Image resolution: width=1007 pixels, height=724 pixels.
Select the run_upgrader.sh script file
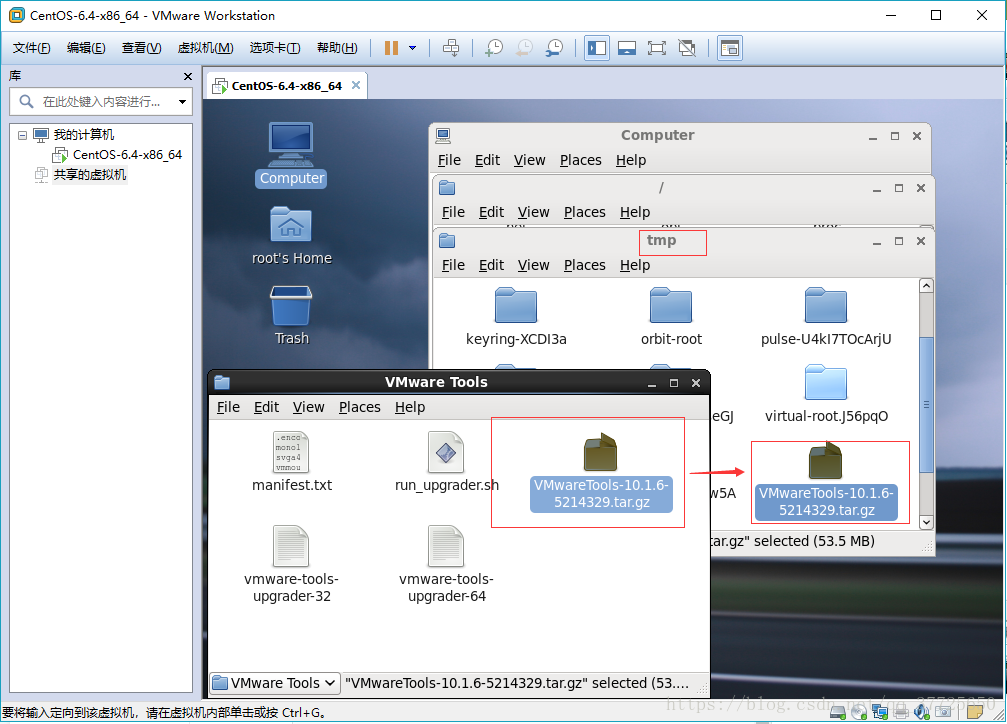coord(446,462)
